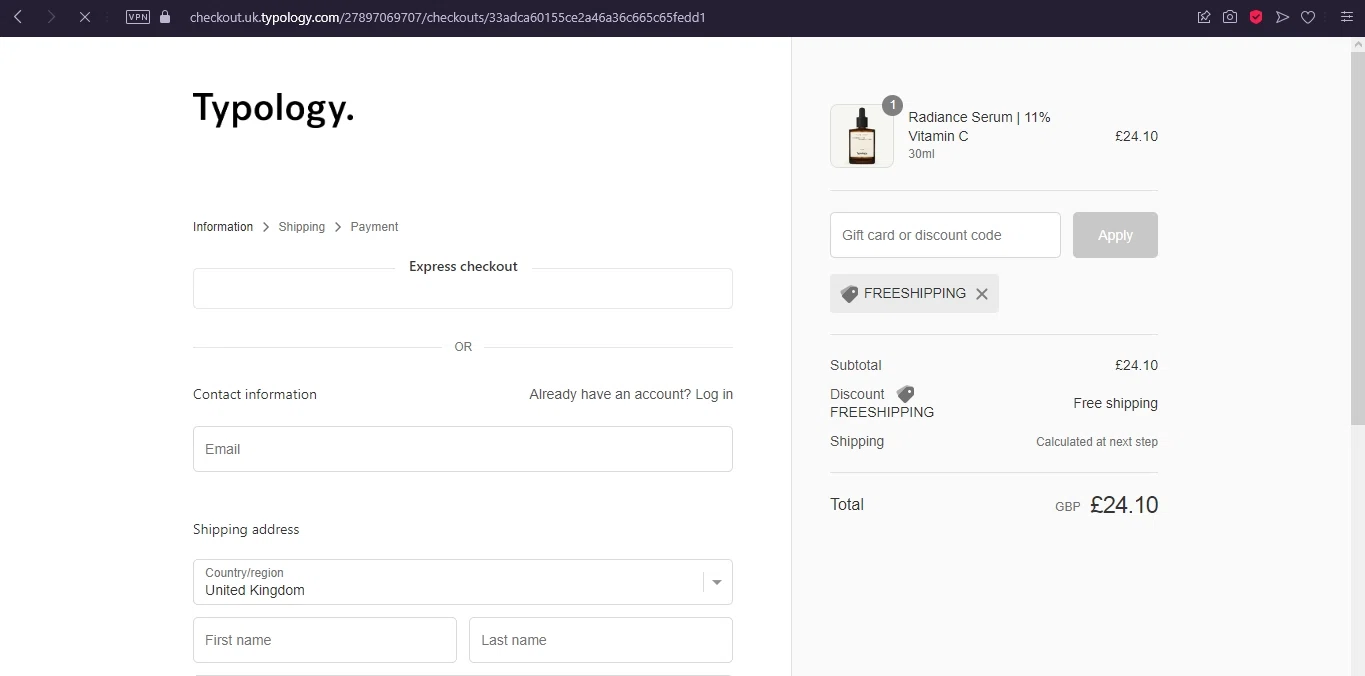Take a snapshot with camera icon

click(x=1230, y=17)
